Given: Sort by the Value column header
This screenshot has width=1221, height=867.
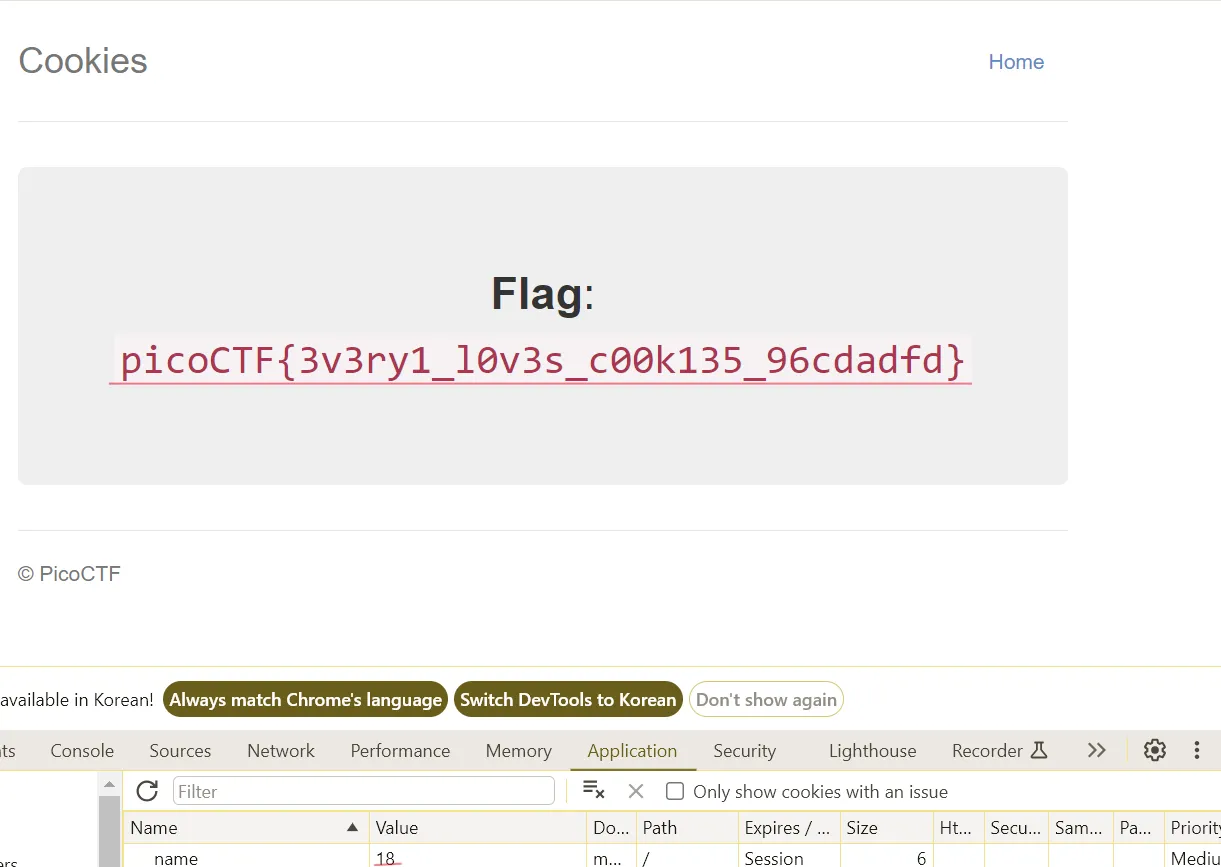Looking at the screenshot, I should click(478, 827).
